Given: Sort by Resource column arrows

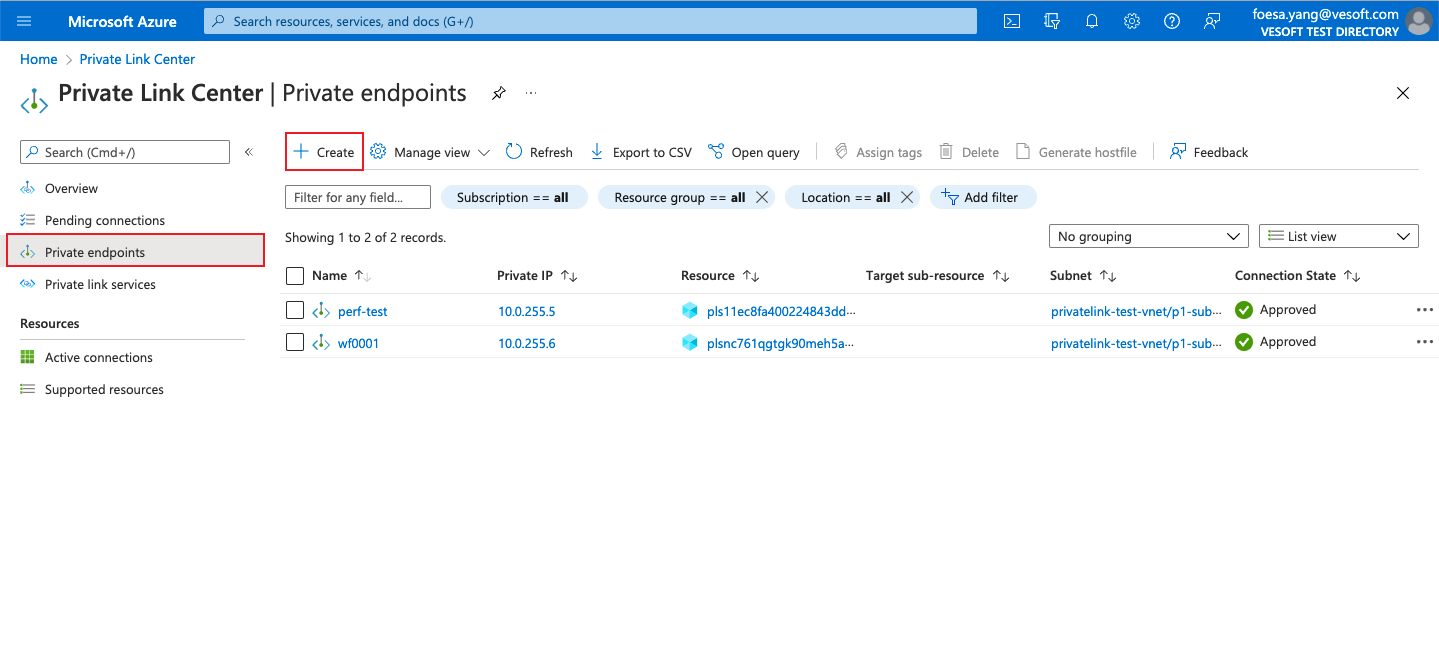Looking at the screenshot, I should click(751, 276).
